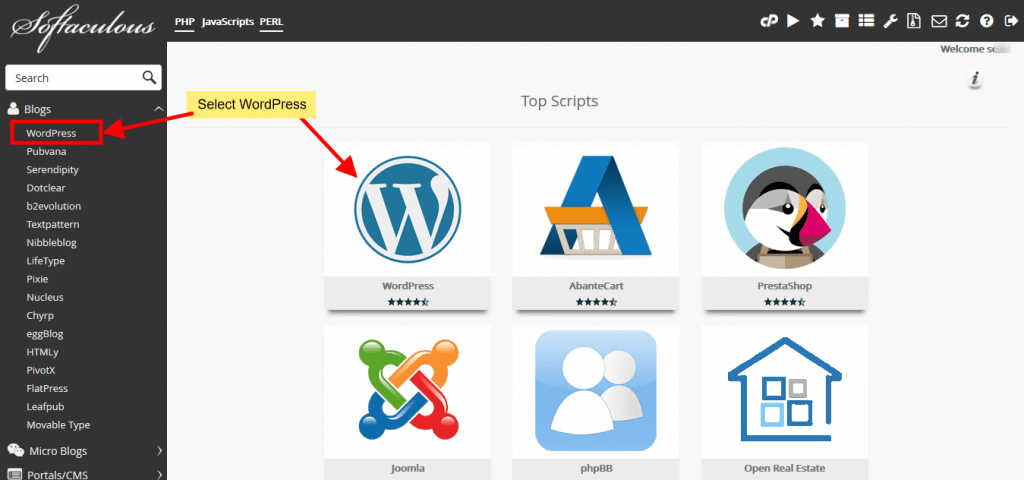Select WordPress in the Blogs list
Screen dimensions: 1024x480
click(51, 133)
